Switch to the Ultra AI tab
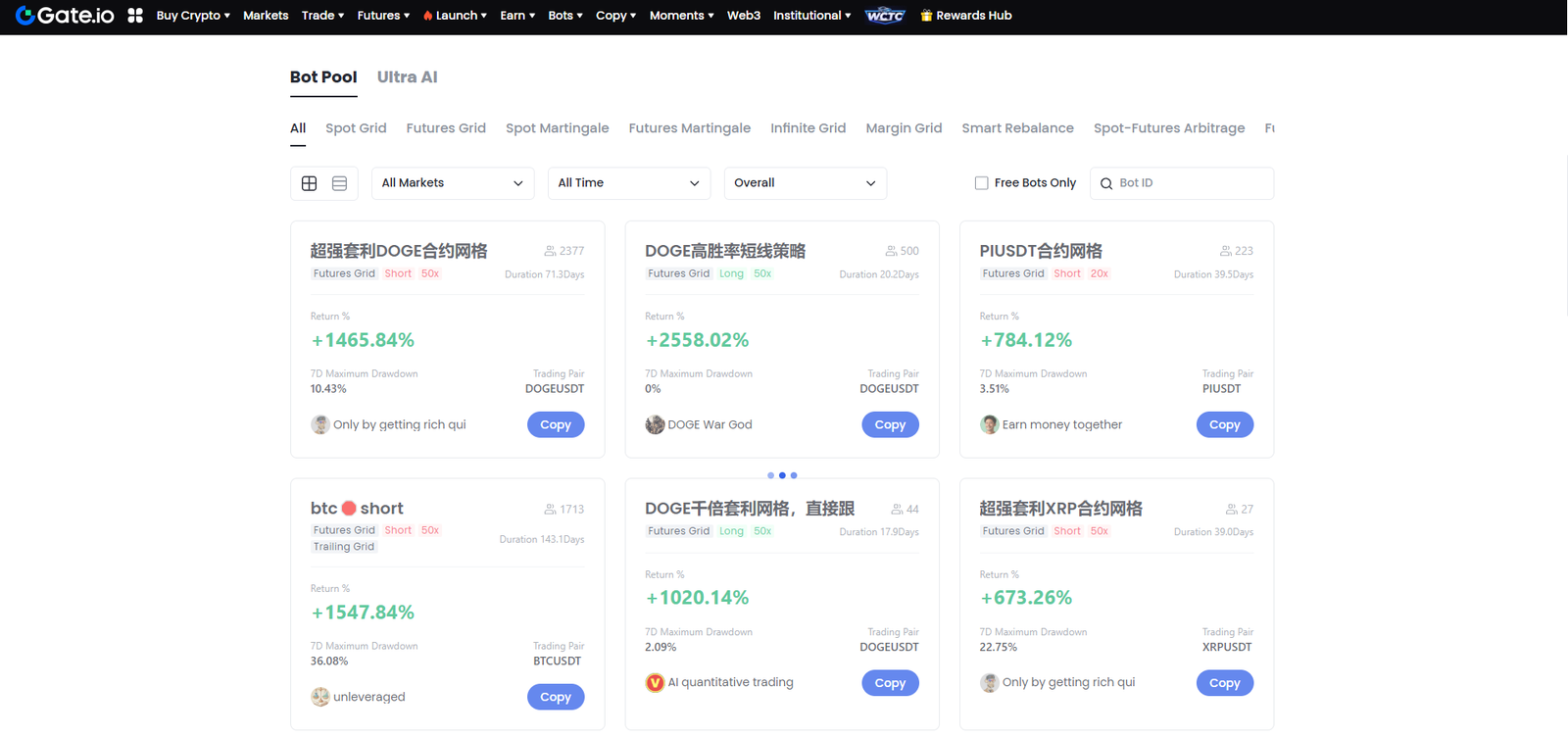 [407, 77]
